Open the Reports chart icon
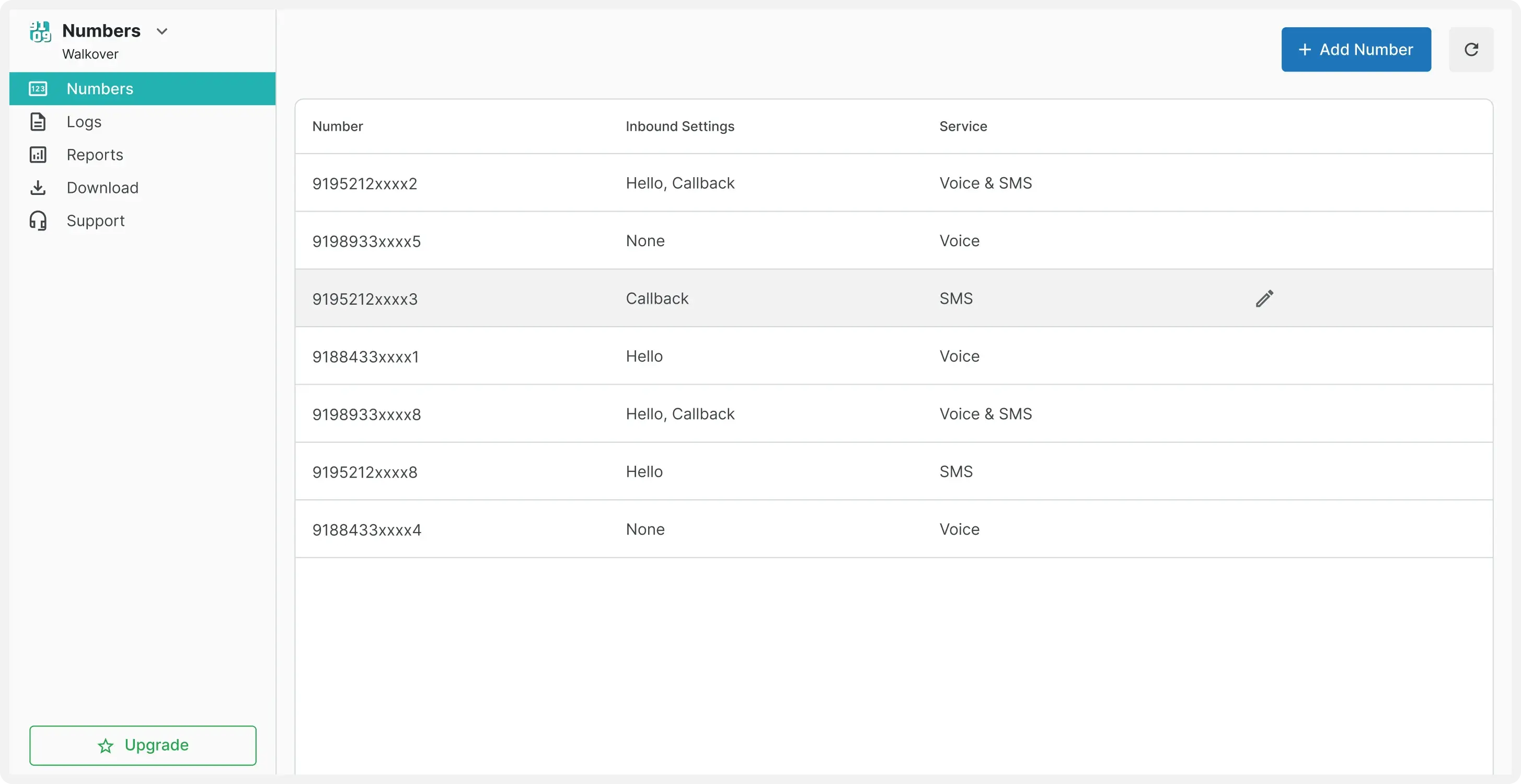The image size is (1521, 784). pyautogui.click(x=38, y=155)
